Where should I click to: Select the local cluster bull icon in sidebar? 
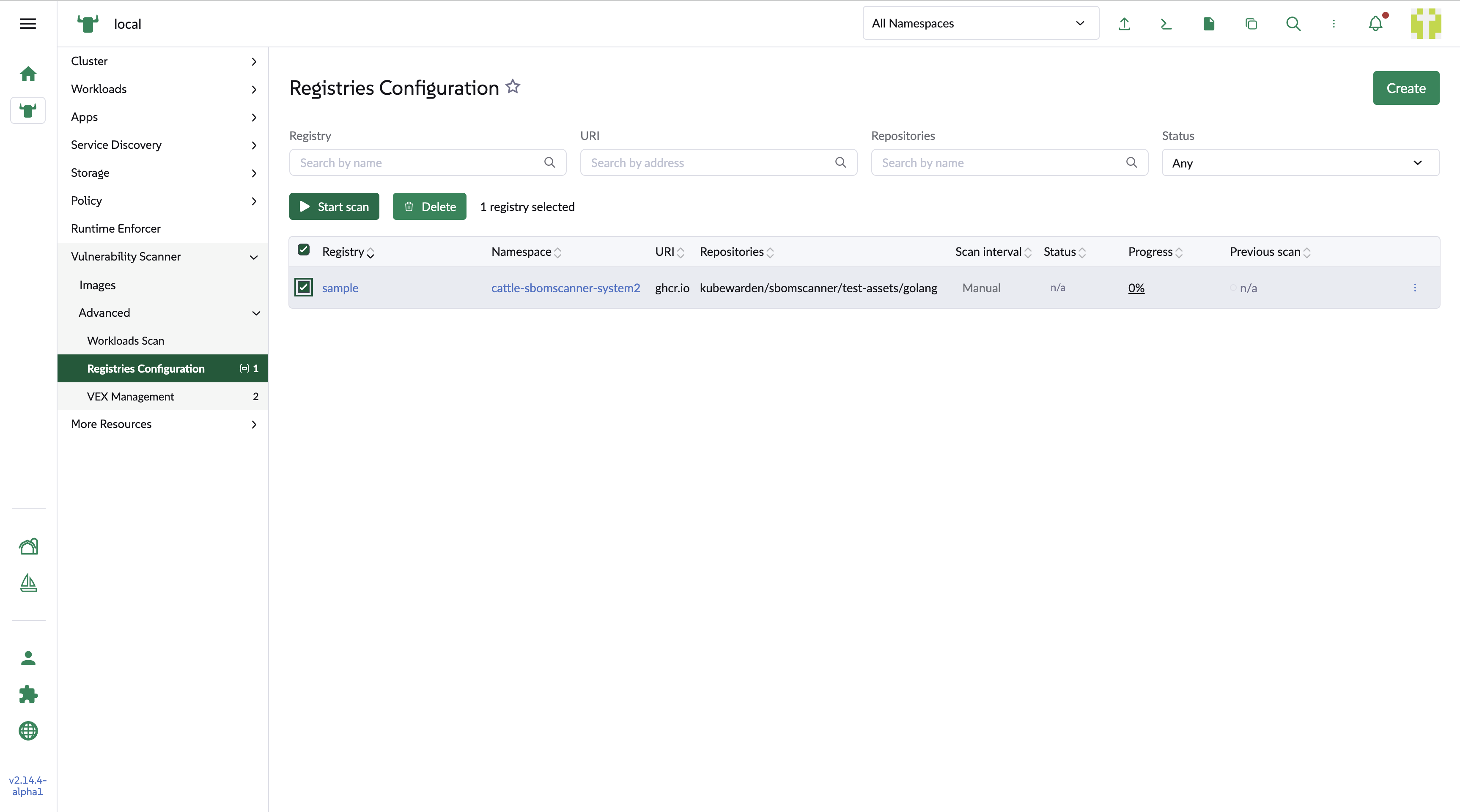(x=28, y=110)
